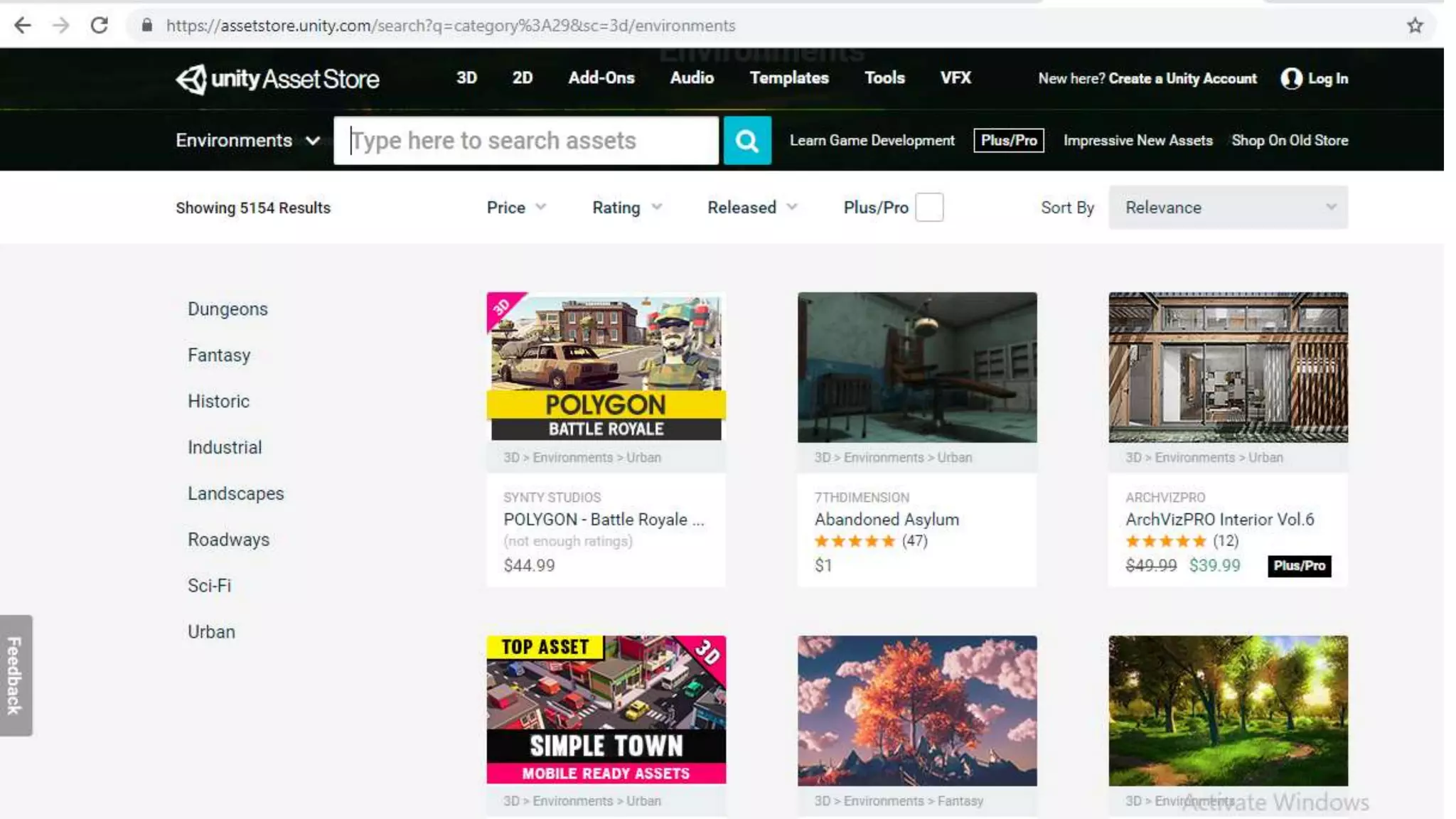This screenshot has height=819, width=1456.
Task: Click the blue search magnifier button
Action: coord(746,141)
